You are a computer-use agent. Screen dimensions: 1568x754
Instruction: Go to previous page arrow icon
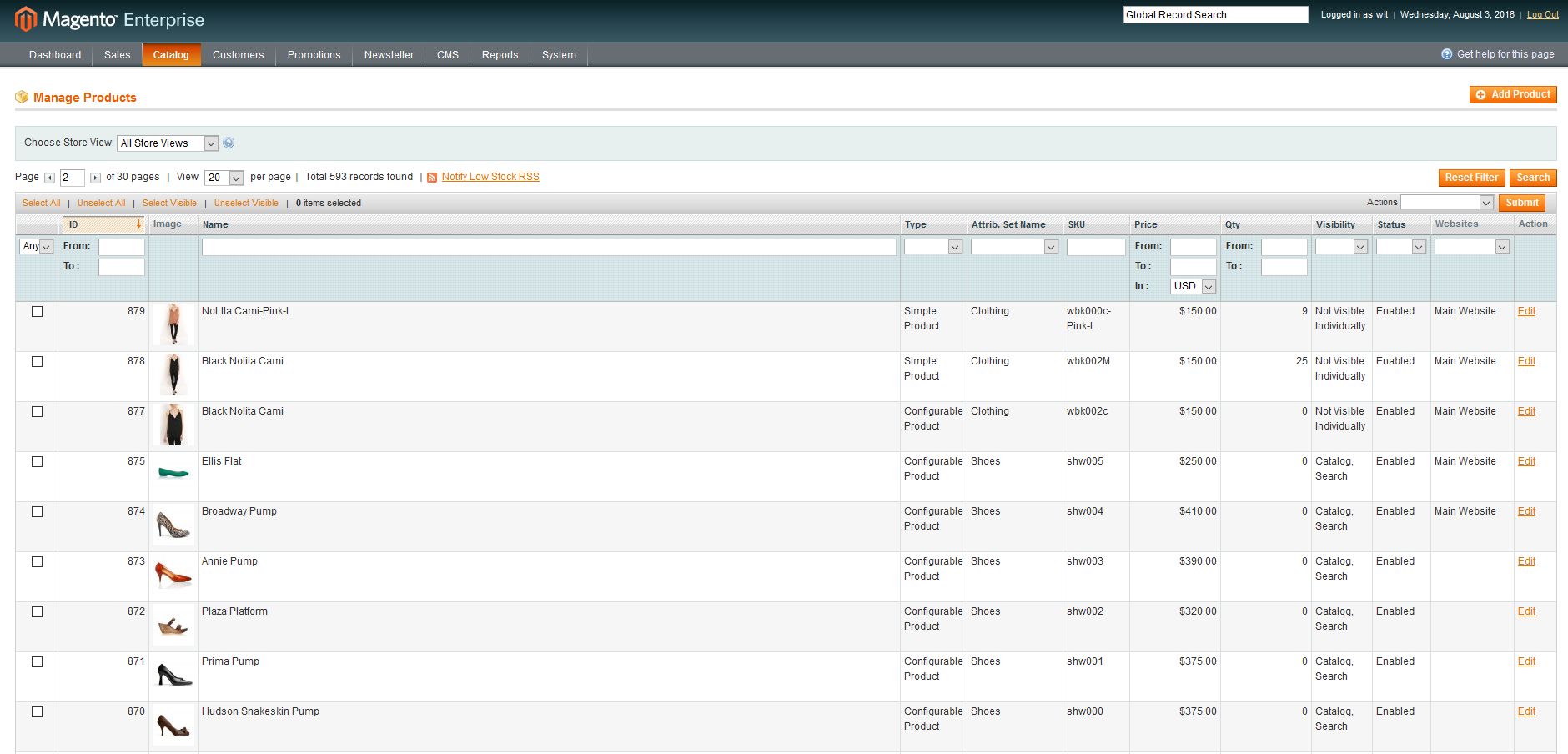[50, 178]
